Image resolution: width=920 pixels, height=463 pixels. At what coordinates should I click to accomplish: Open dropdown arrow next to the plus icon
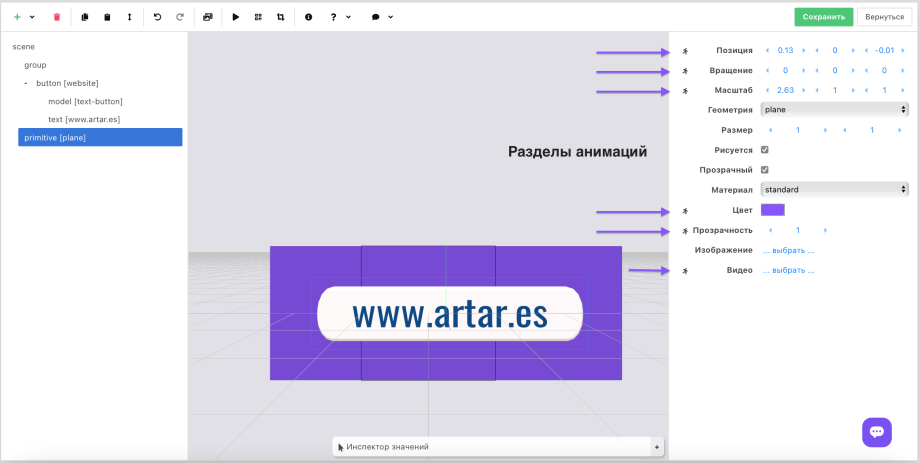(32, 17)
